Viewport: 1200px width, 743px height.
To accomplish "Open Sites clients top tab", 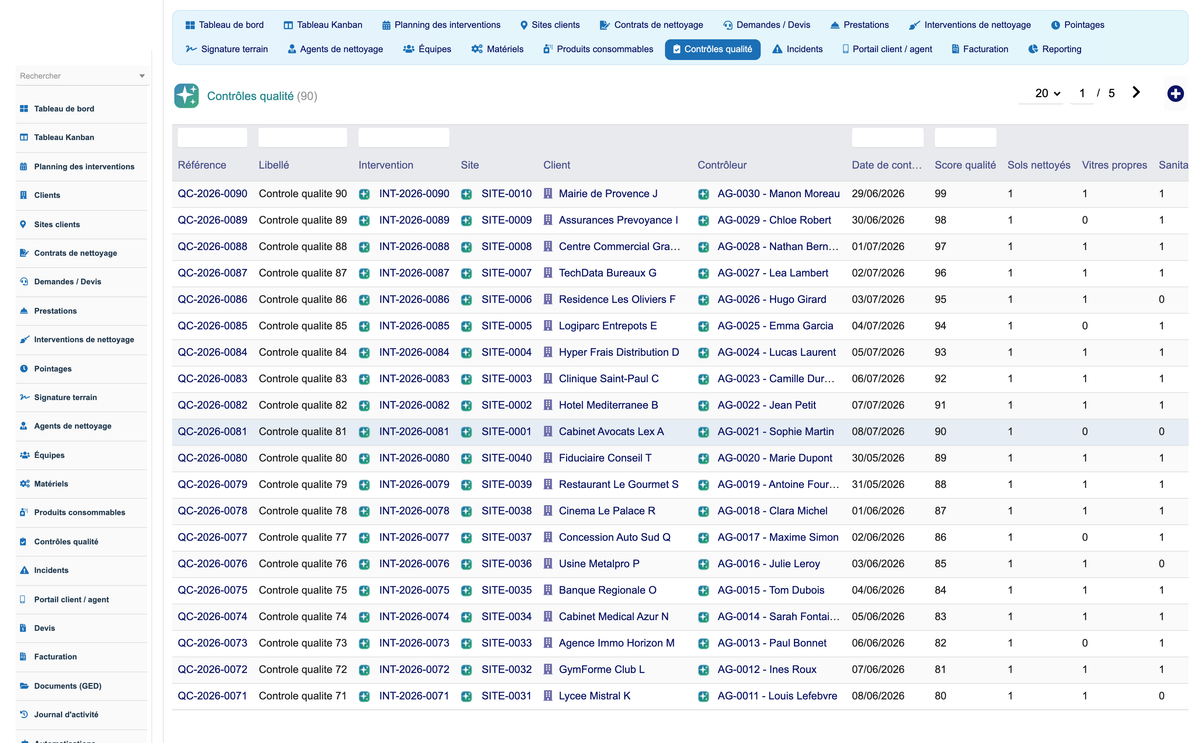I will coord(549,25).
